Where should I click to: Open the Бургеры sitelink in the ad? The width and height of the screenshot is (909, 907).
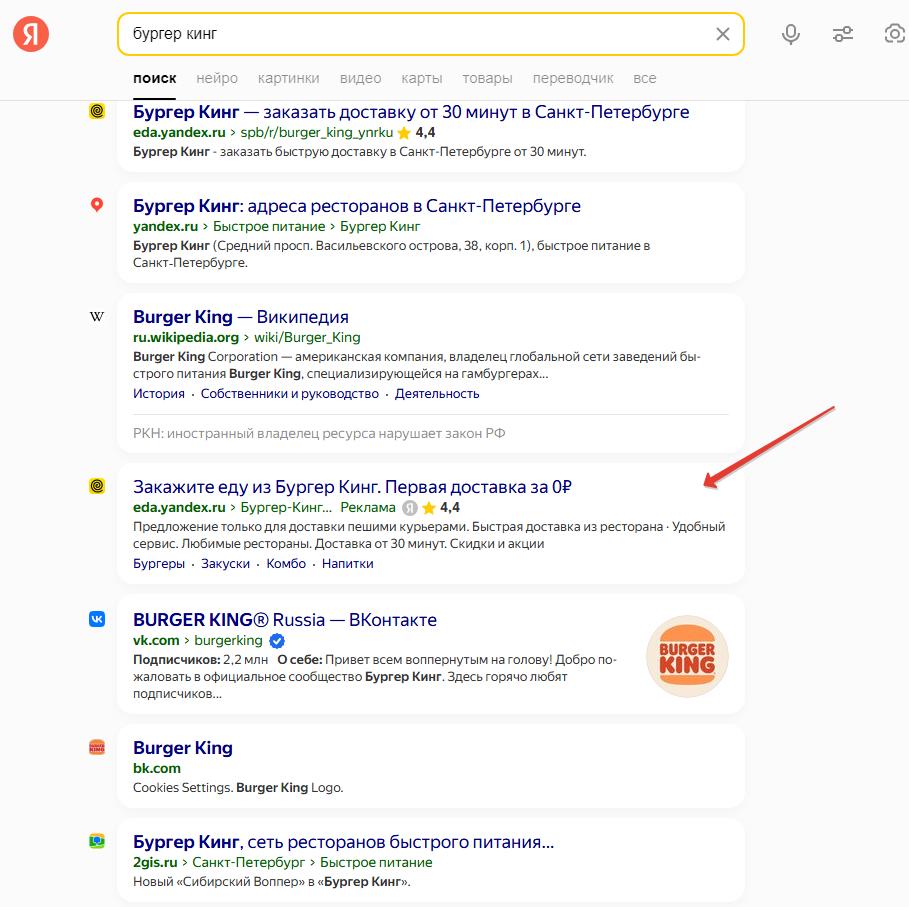pyautogui.click(x=158, y=563)
